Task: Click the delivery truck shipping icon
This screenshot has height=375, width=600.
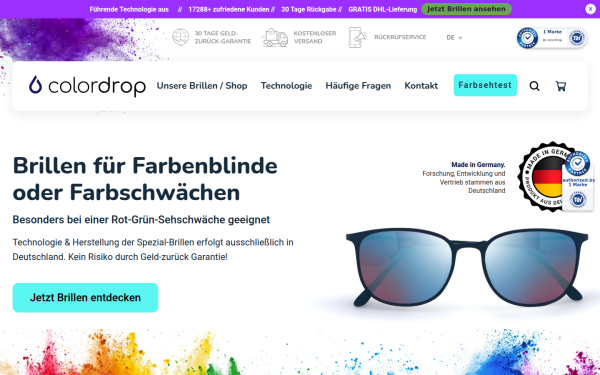Action: pos(275,38)
